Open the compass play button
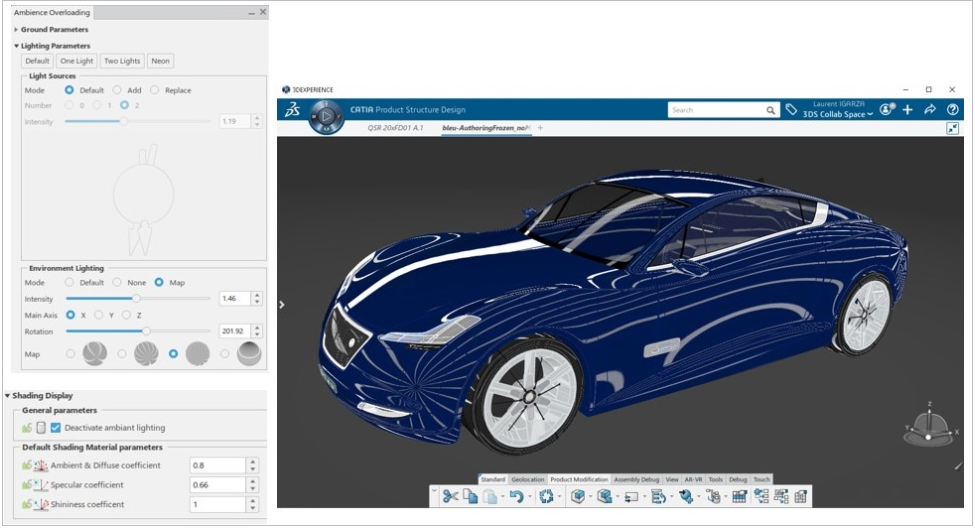 [325, 118]
